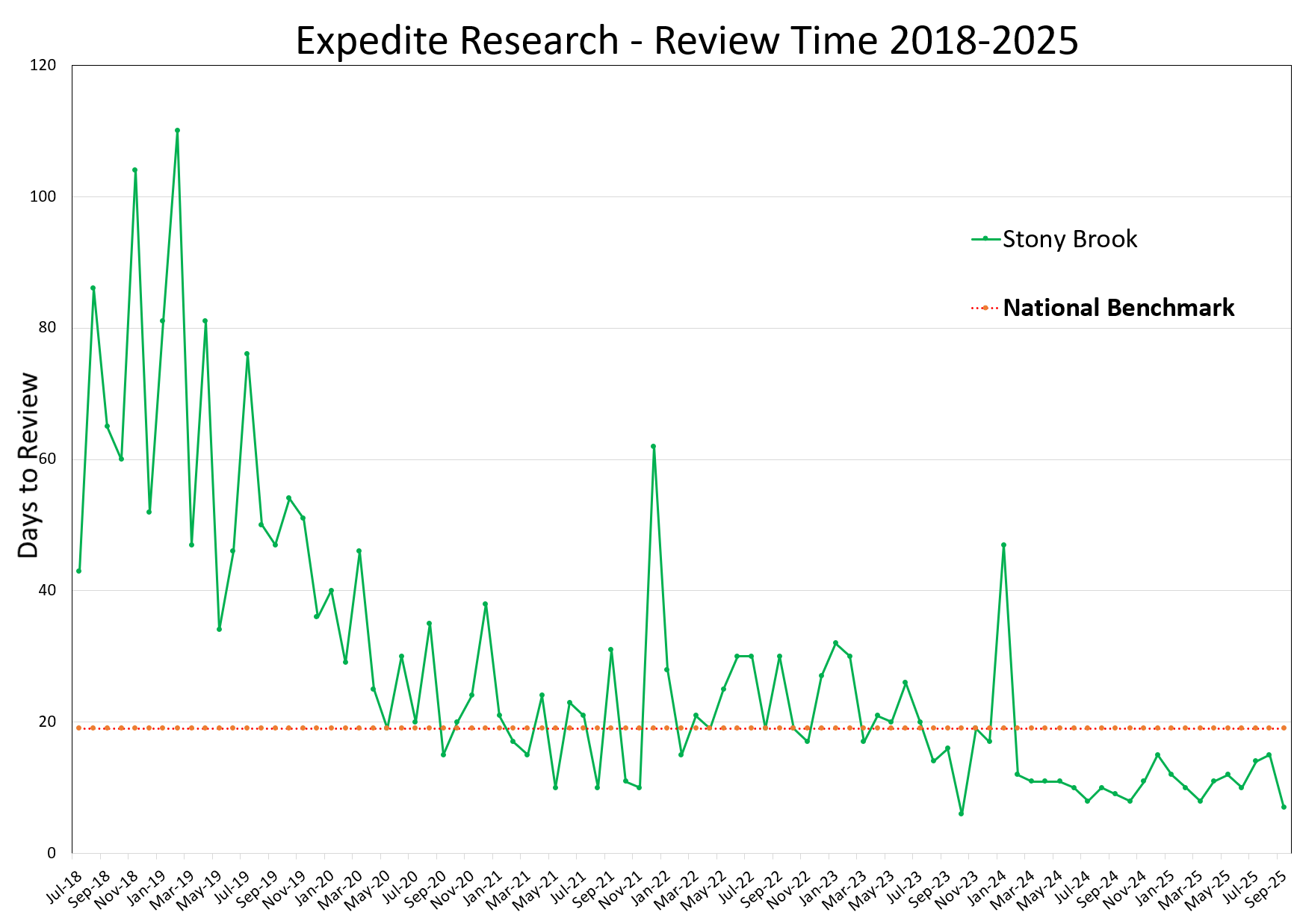The width and height of the screenshot is (1297, 924).
Task: Select the National Benchmark legend label
Action: point(1118,308)
